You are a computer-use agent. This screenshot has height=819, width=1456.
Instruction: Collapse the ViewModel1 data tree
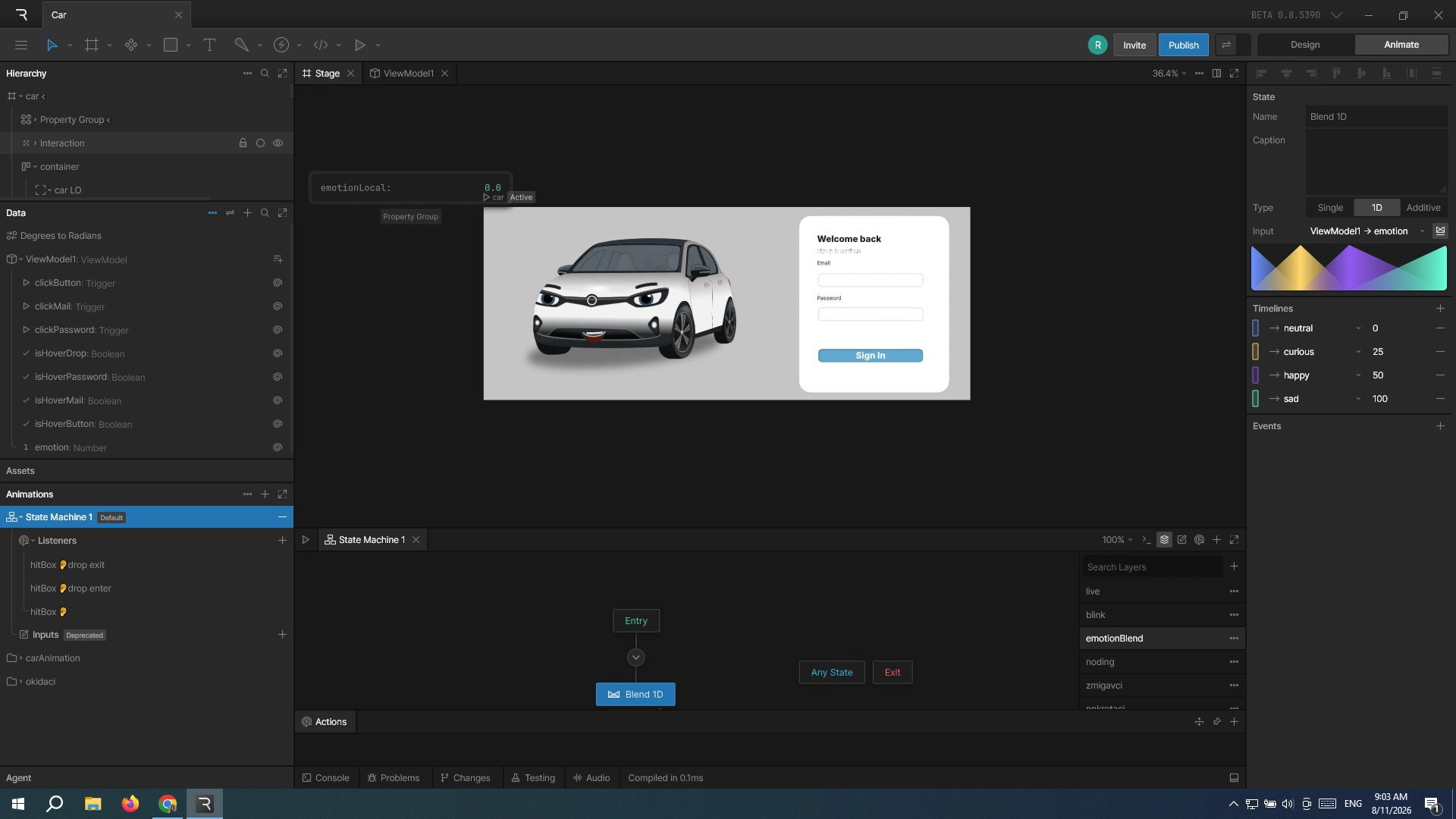click(20, 259)
